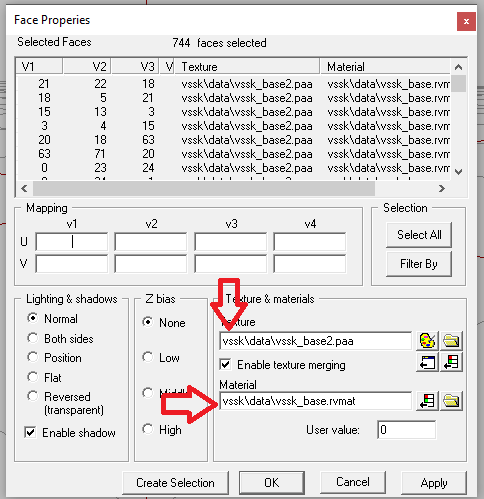This screenshot has width=484, height=499.
Task: Click the horizontal scrollbar thumb of face list
Action: click(204, 189)
